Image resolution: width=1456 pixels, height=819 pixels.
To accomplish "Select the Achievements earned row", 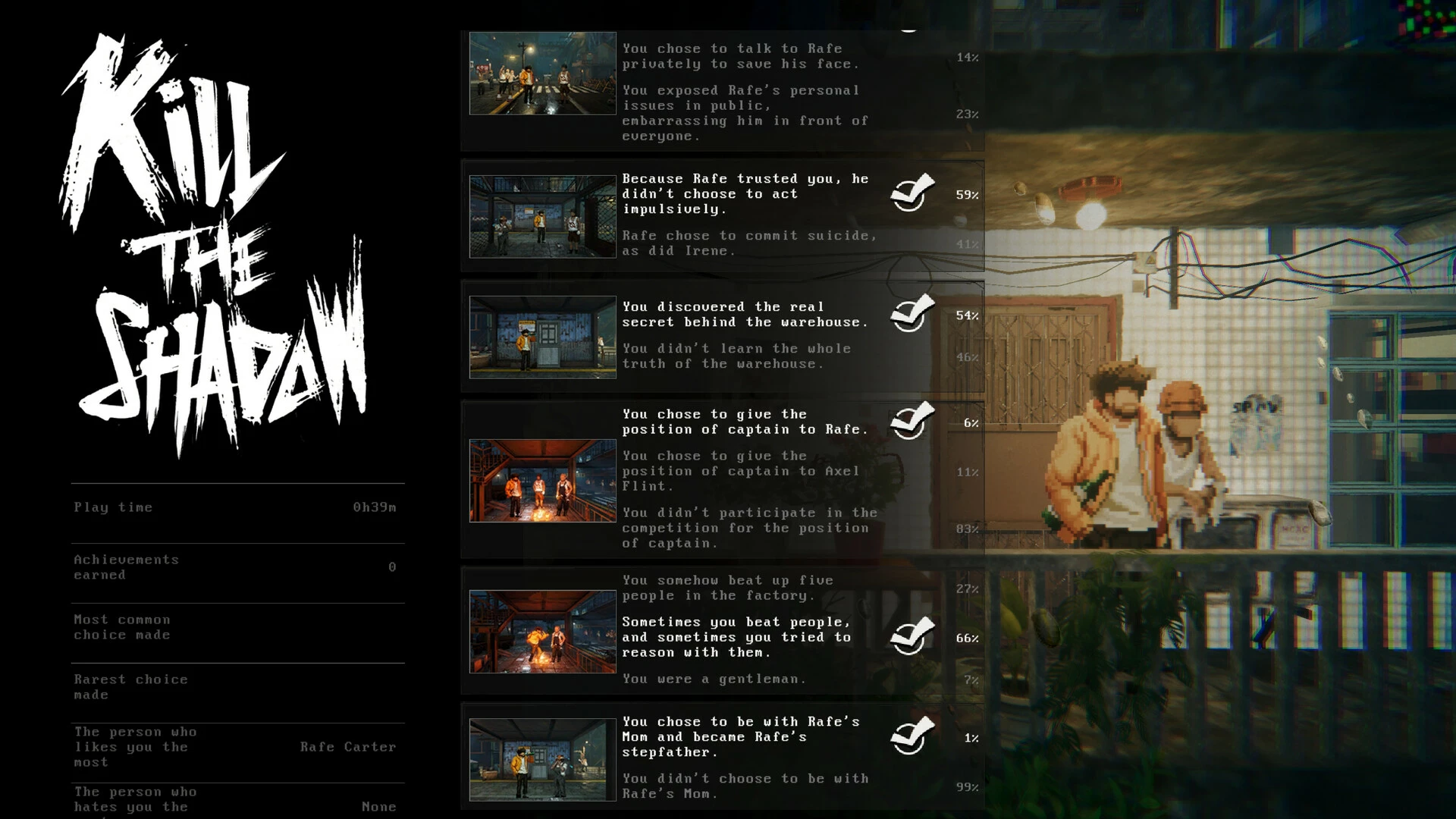I will pos(237,567).
